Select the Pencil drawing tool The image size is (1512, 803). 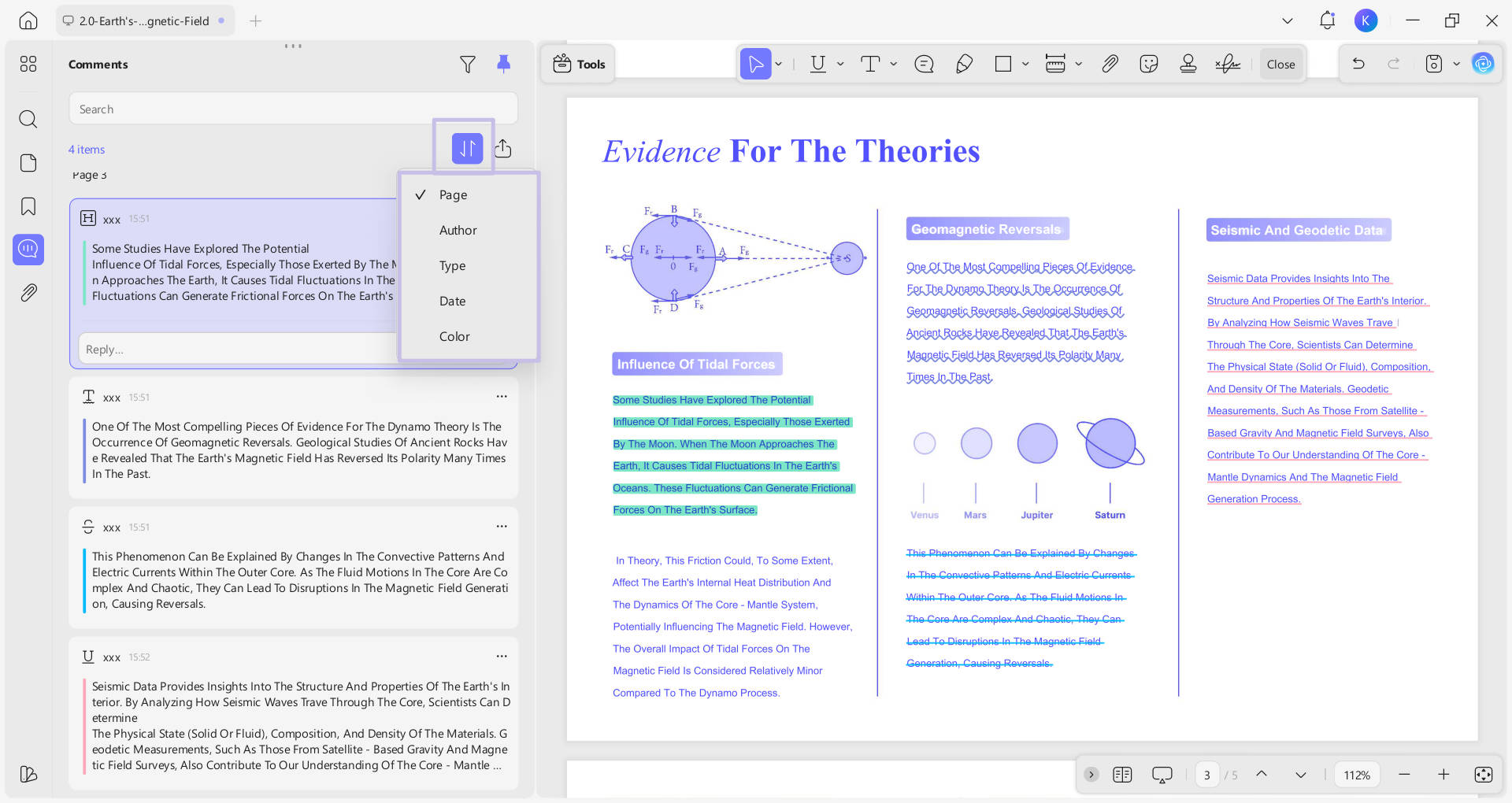[x=964, y=64]
